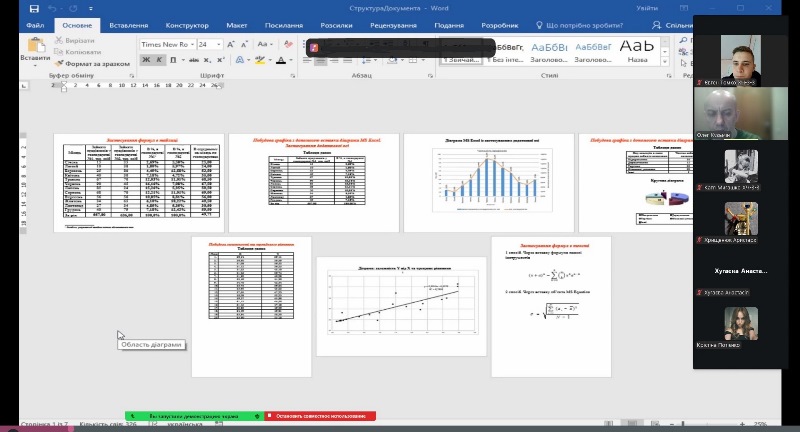Screen dimensions: 800x432
Task: Open the font color dropdown arrow
Action: pyautogui.click(x=291, y=60)
